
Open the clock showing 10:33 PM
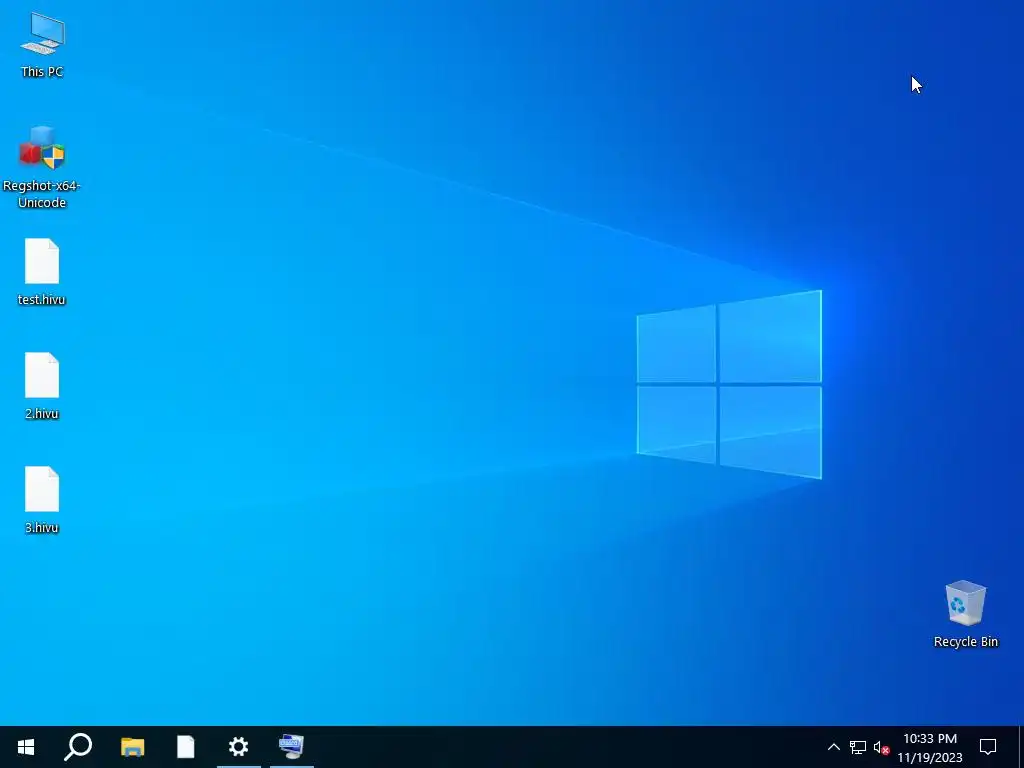[x=930, y=748]
